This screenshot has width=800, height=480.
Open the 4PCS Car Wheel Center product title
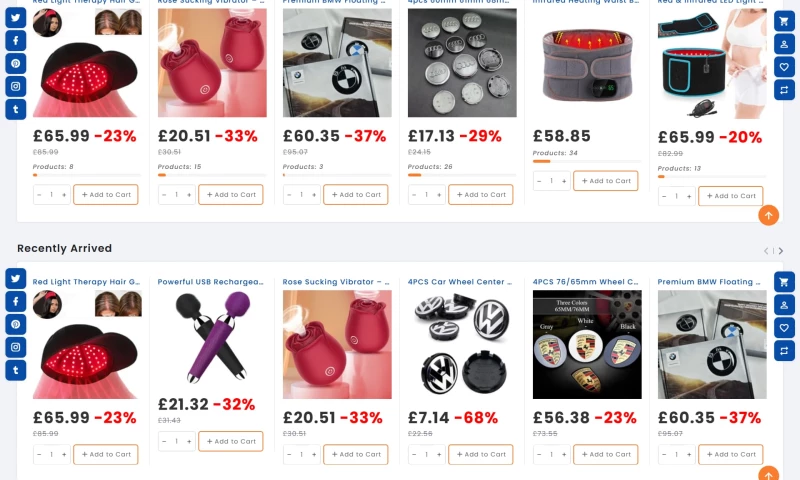point(460,282)
